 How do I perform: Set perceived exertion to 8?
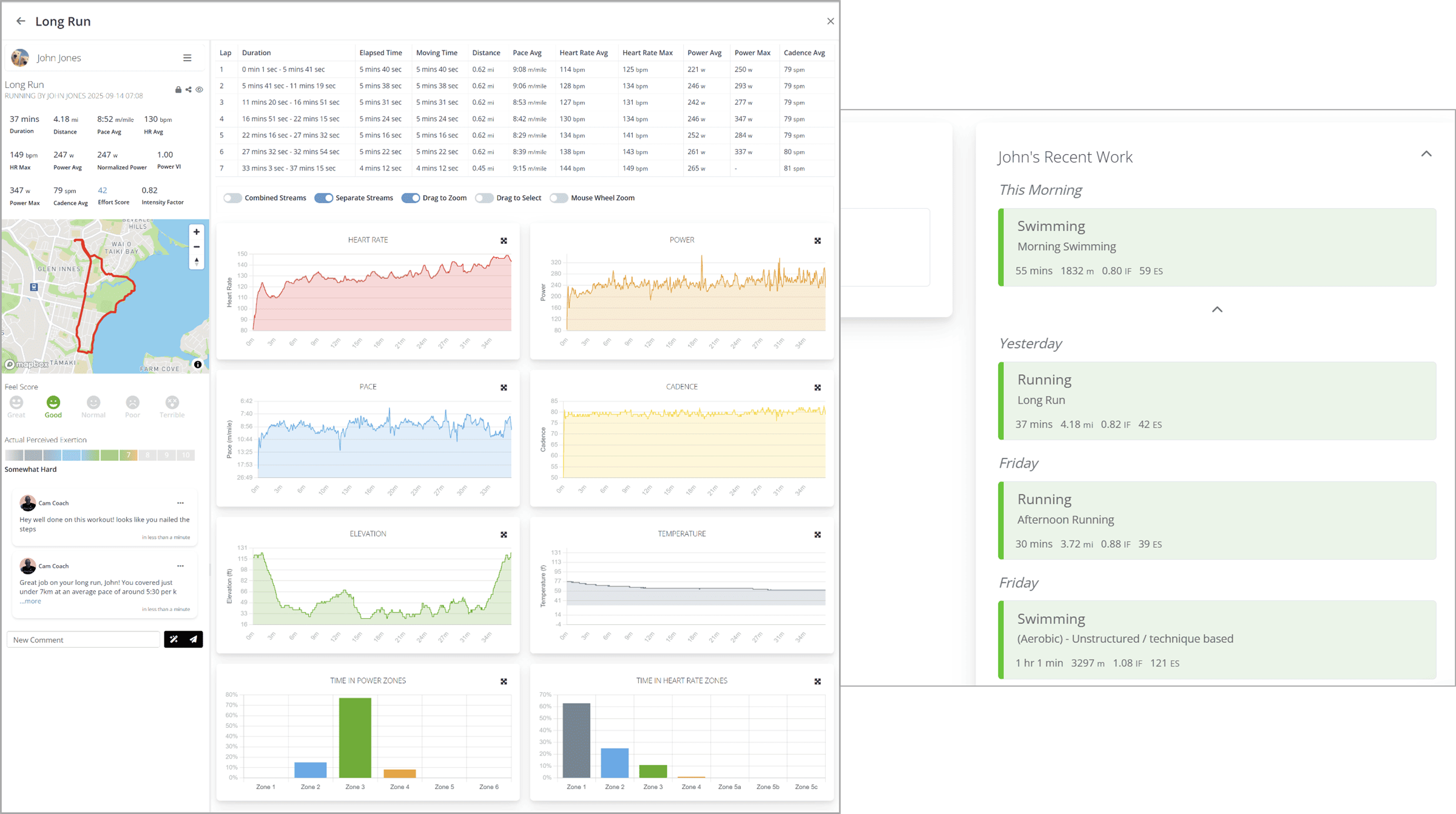tap(147, 455)
